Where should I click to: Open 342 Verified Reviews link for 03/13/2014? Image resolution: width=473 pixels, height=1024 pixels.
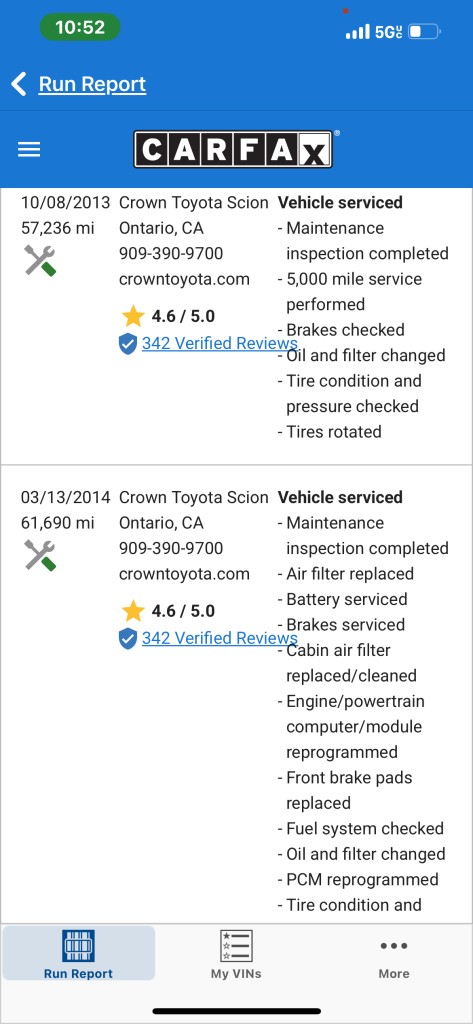[x=220, y=638]
